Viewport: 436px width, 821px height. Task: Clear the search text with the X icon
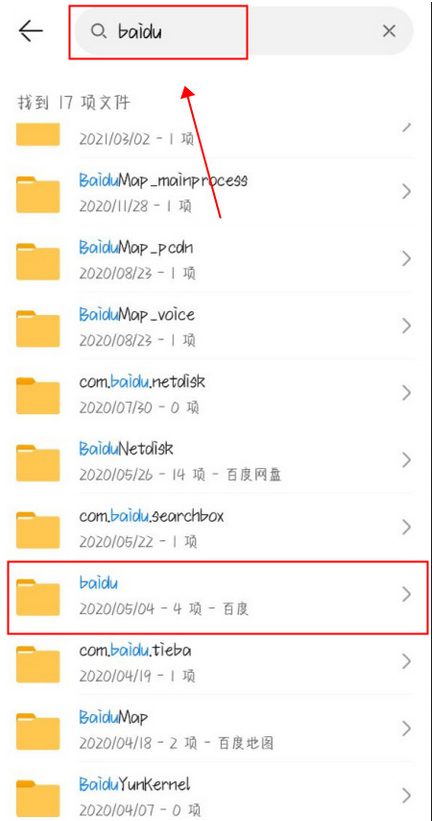point(389,31)
